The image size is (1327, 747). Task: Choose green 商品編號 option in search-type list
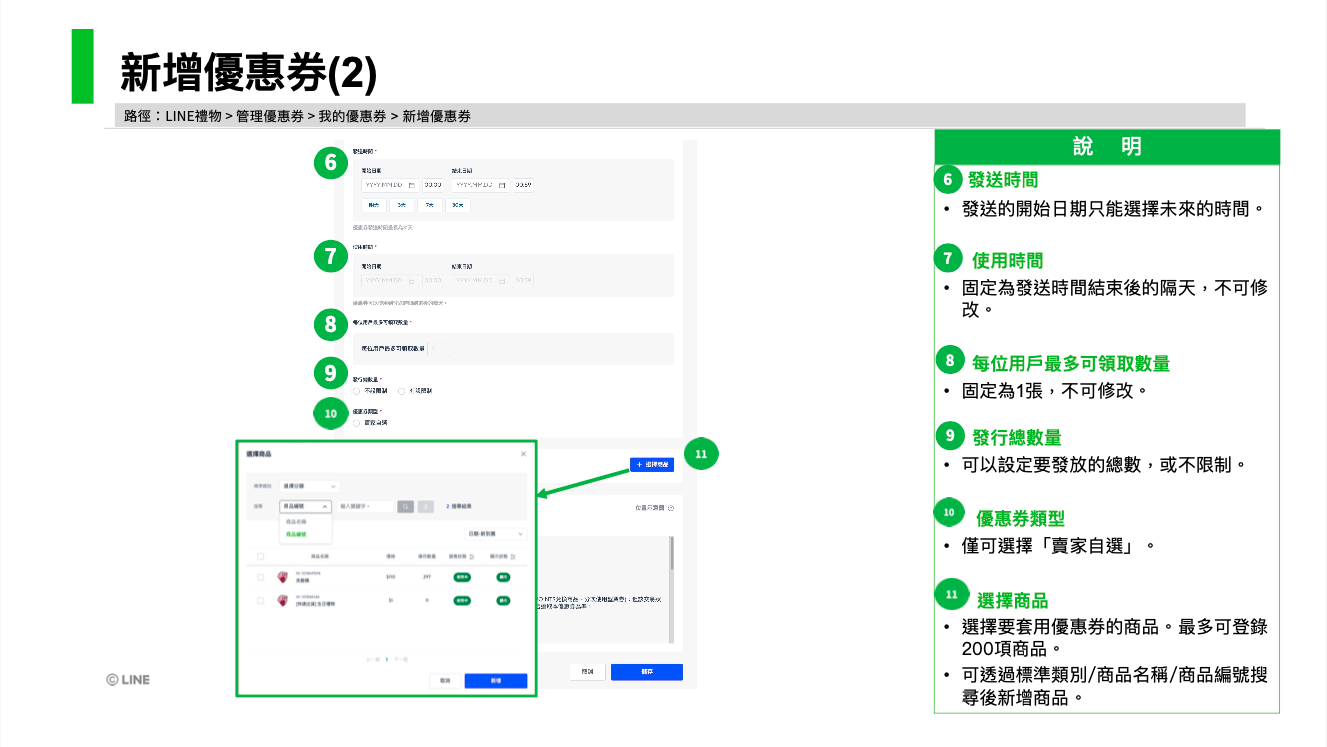296,534
